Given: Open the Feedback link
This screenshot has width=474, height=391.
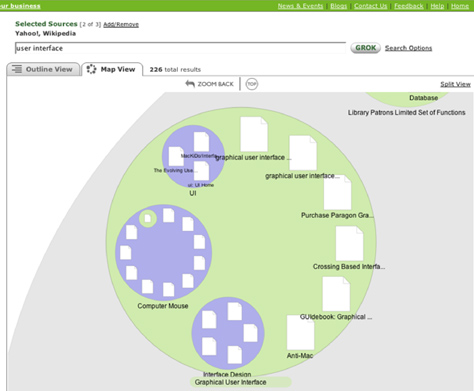Looking at the screenshot, I should [409, 6].
